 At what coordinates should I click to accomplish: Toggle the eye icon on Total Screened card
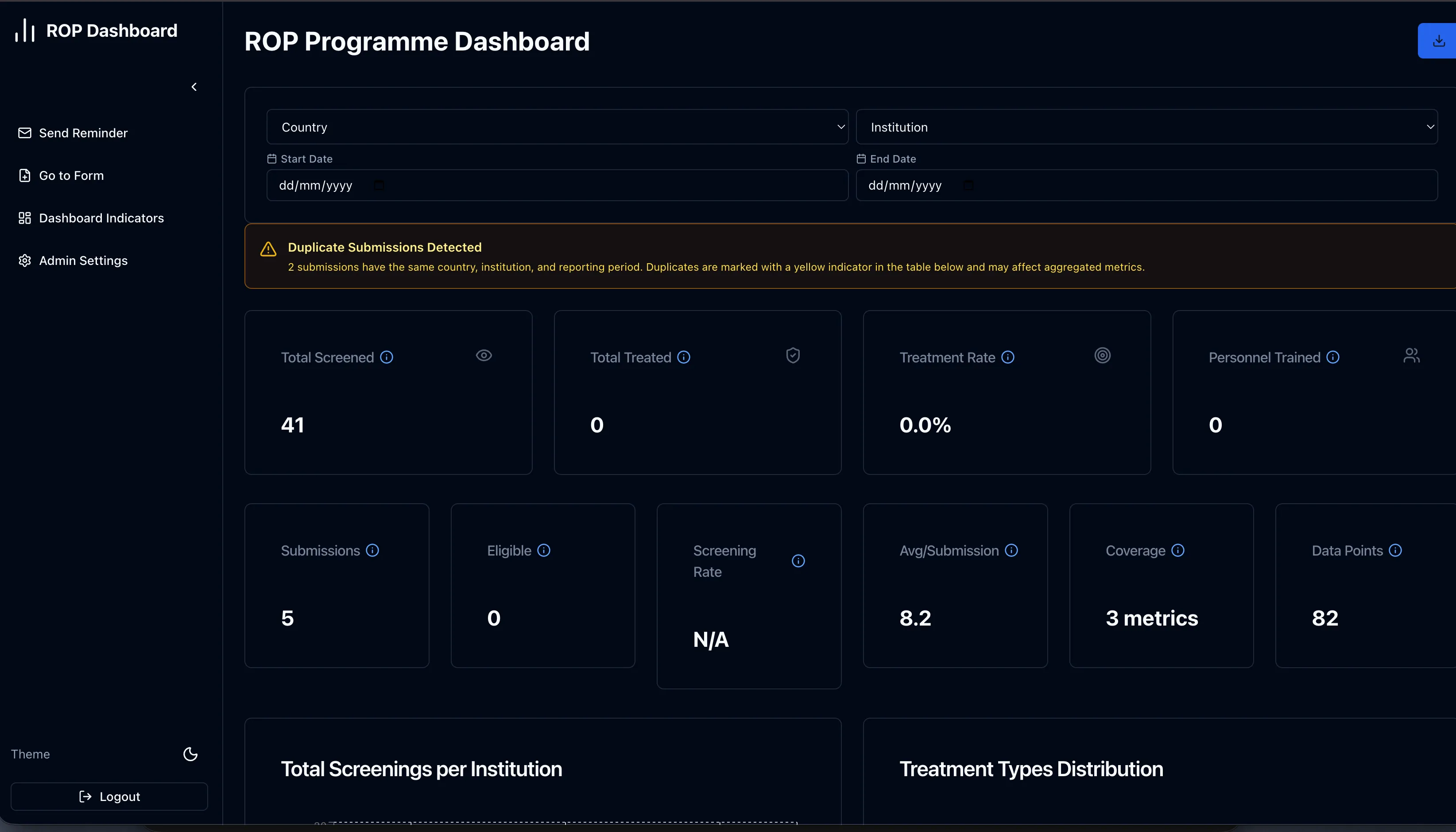(483, 355)
